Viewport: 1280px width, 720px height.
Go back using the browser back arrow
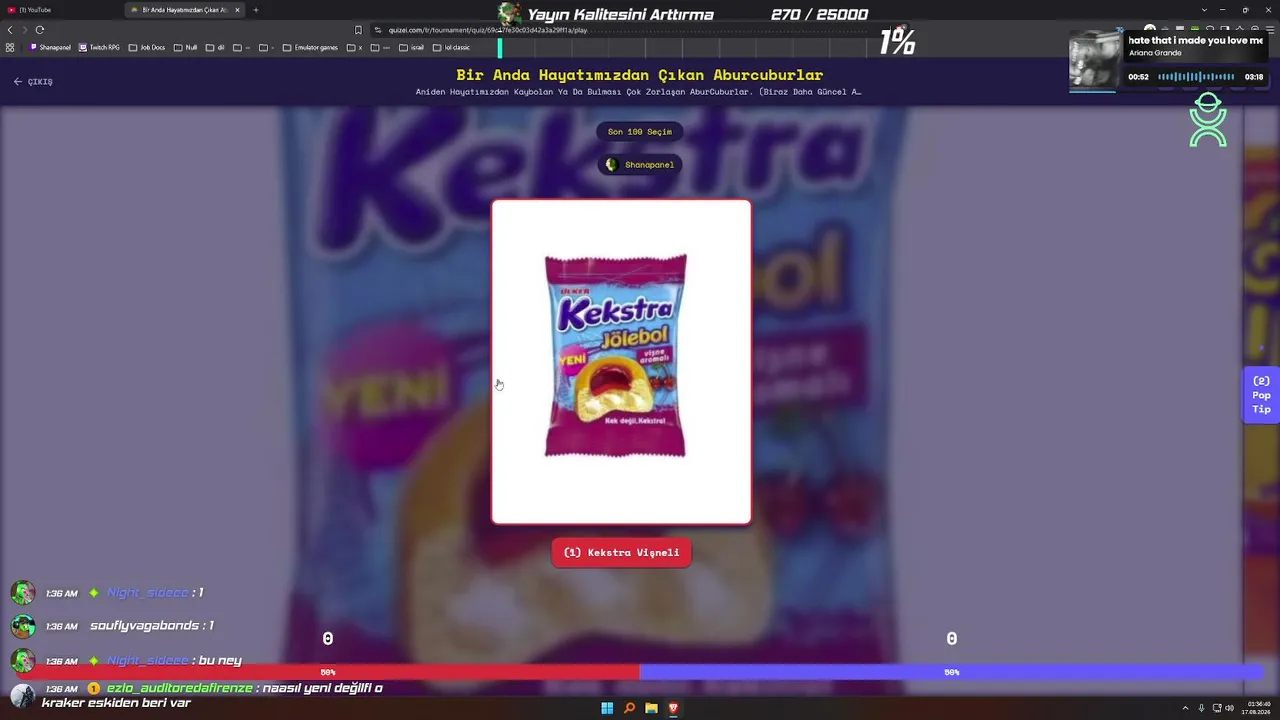(x=11, y=30)
